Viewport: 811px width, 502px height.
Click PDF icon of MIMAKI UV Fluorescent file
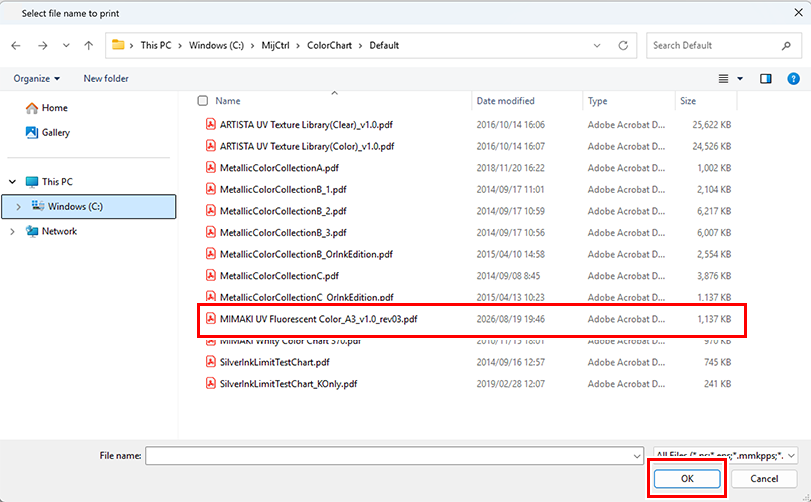211,318
